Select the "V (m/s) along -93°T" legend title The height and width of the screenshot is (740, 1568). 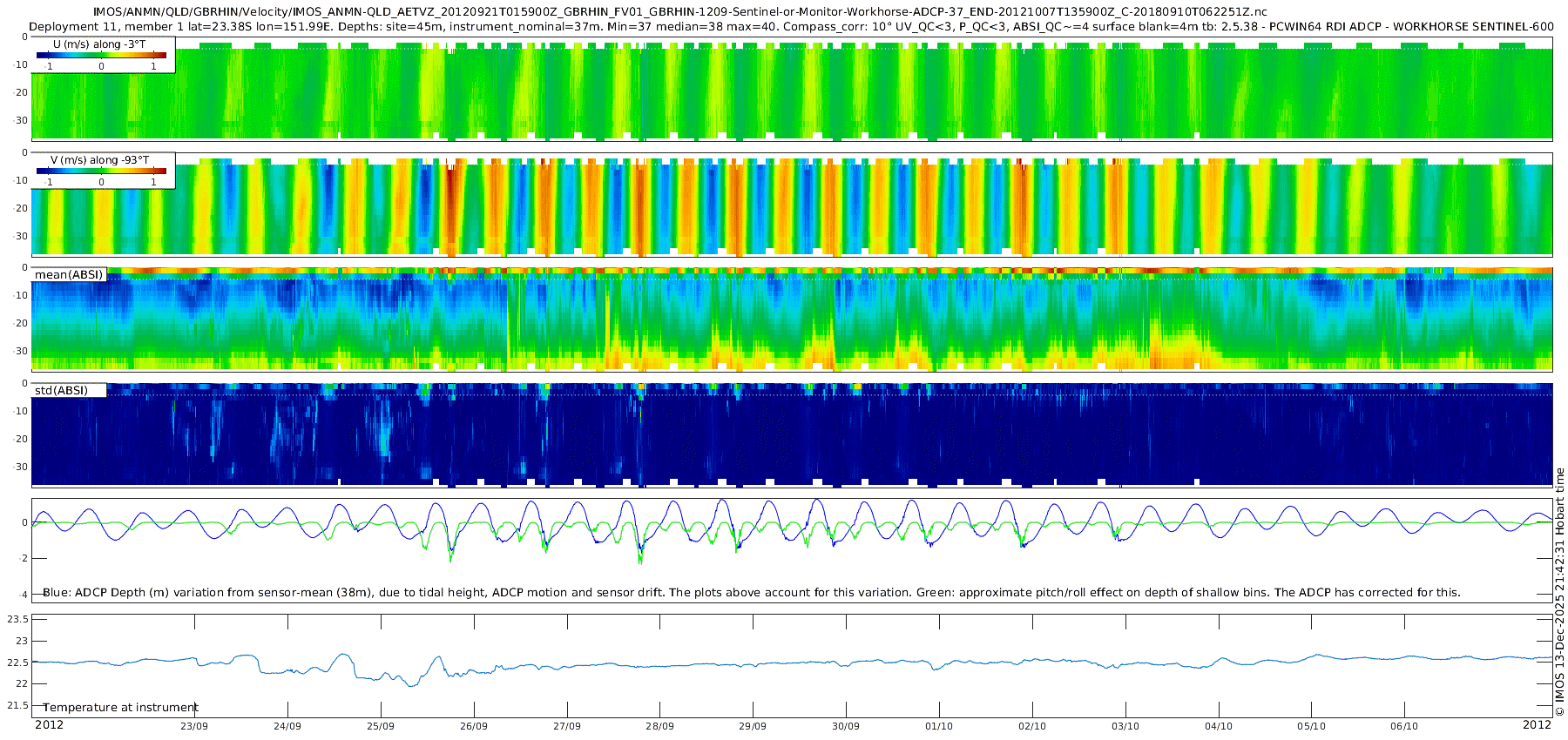click(99, 160)
